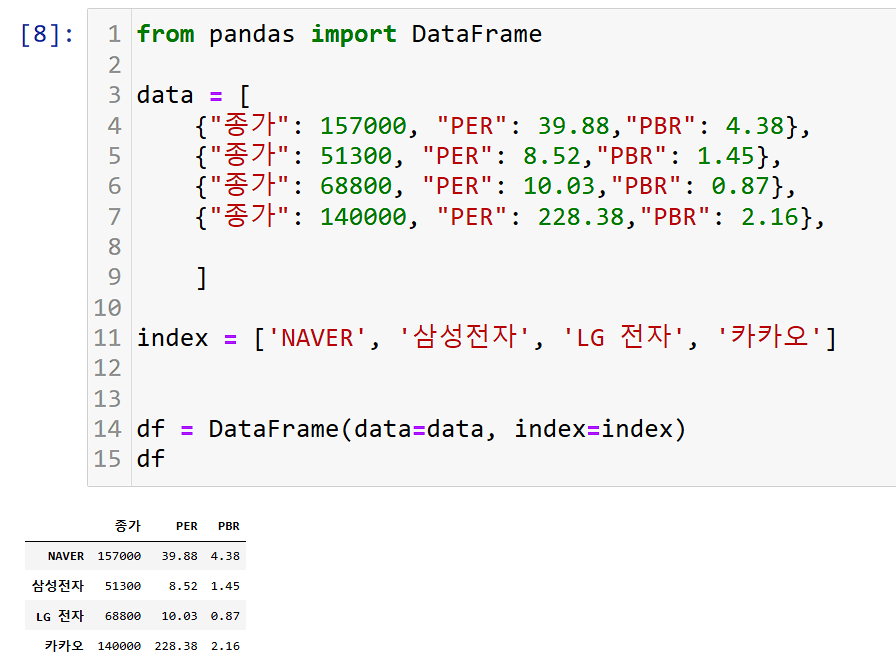This screenshot has height=668, width=896.
Task: Click output cell 4.38 in NAVER row
Action: coord(225,556)
